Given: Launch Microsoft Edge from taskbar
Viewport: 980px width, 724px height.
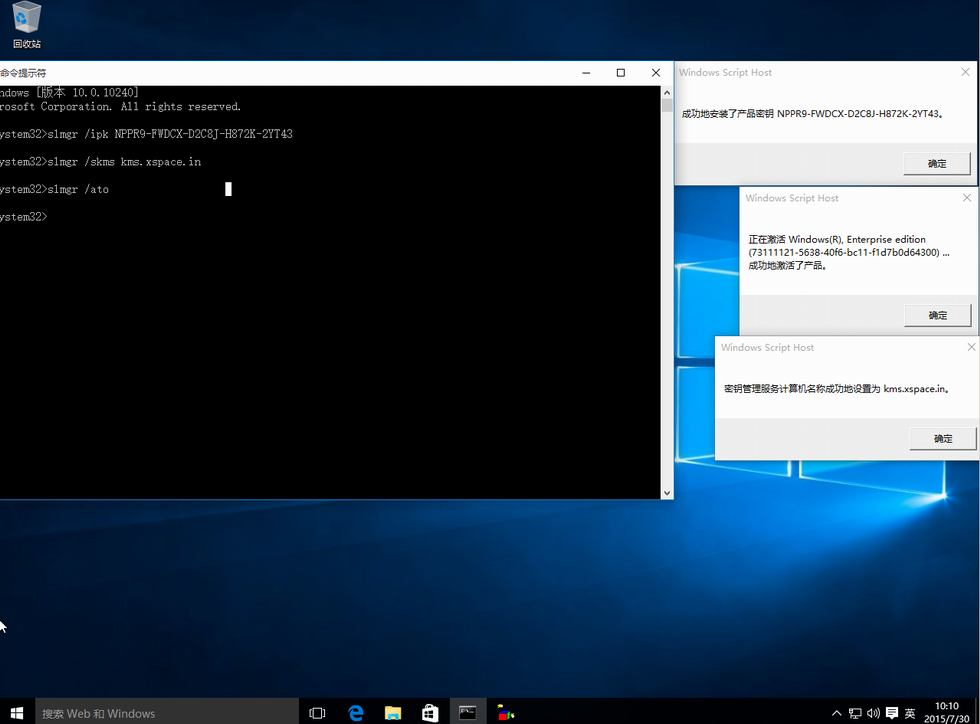Looking at the screenshot, I should pos(356,713).
